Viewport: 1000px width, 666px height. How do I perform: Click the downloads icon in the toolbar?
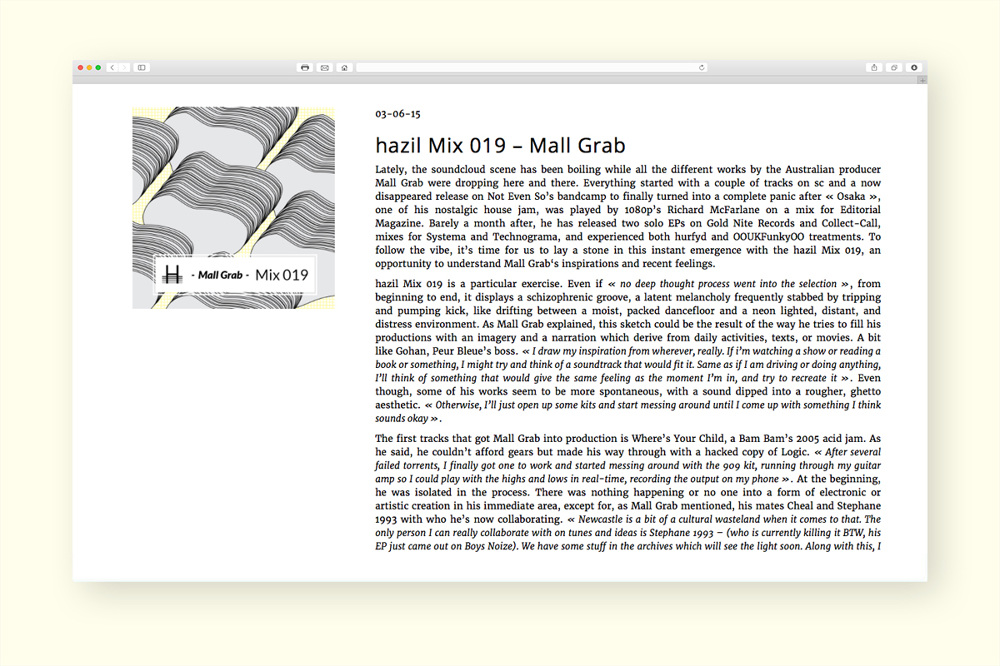point(913,68)
